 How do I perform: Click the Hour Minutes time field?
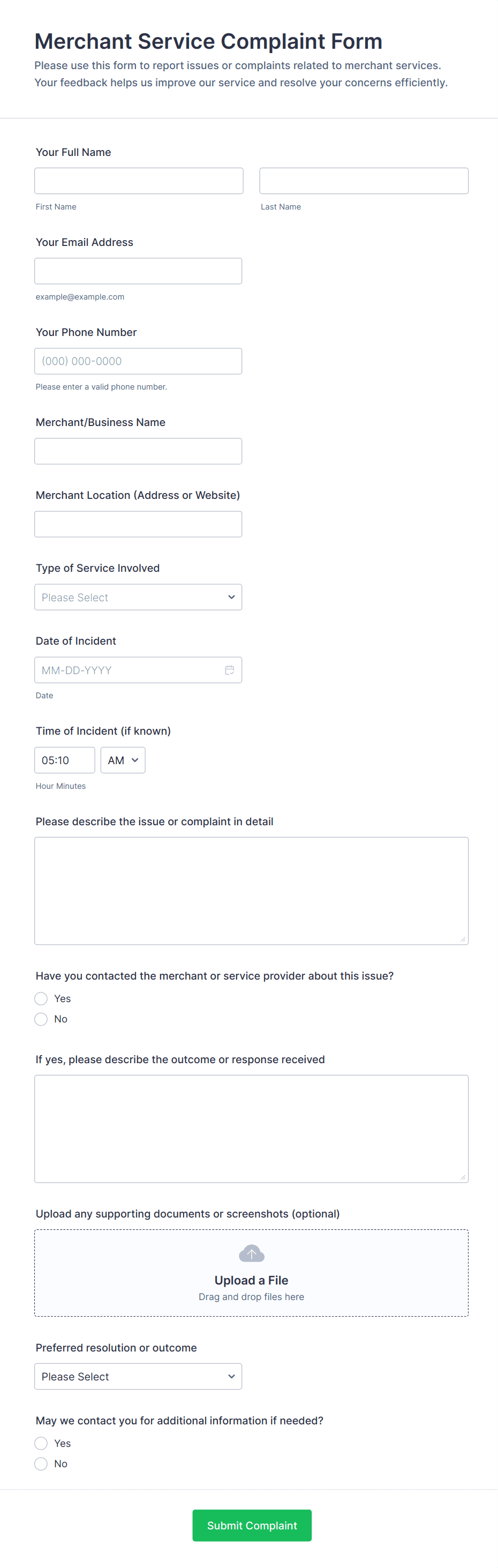coord(64,760)
